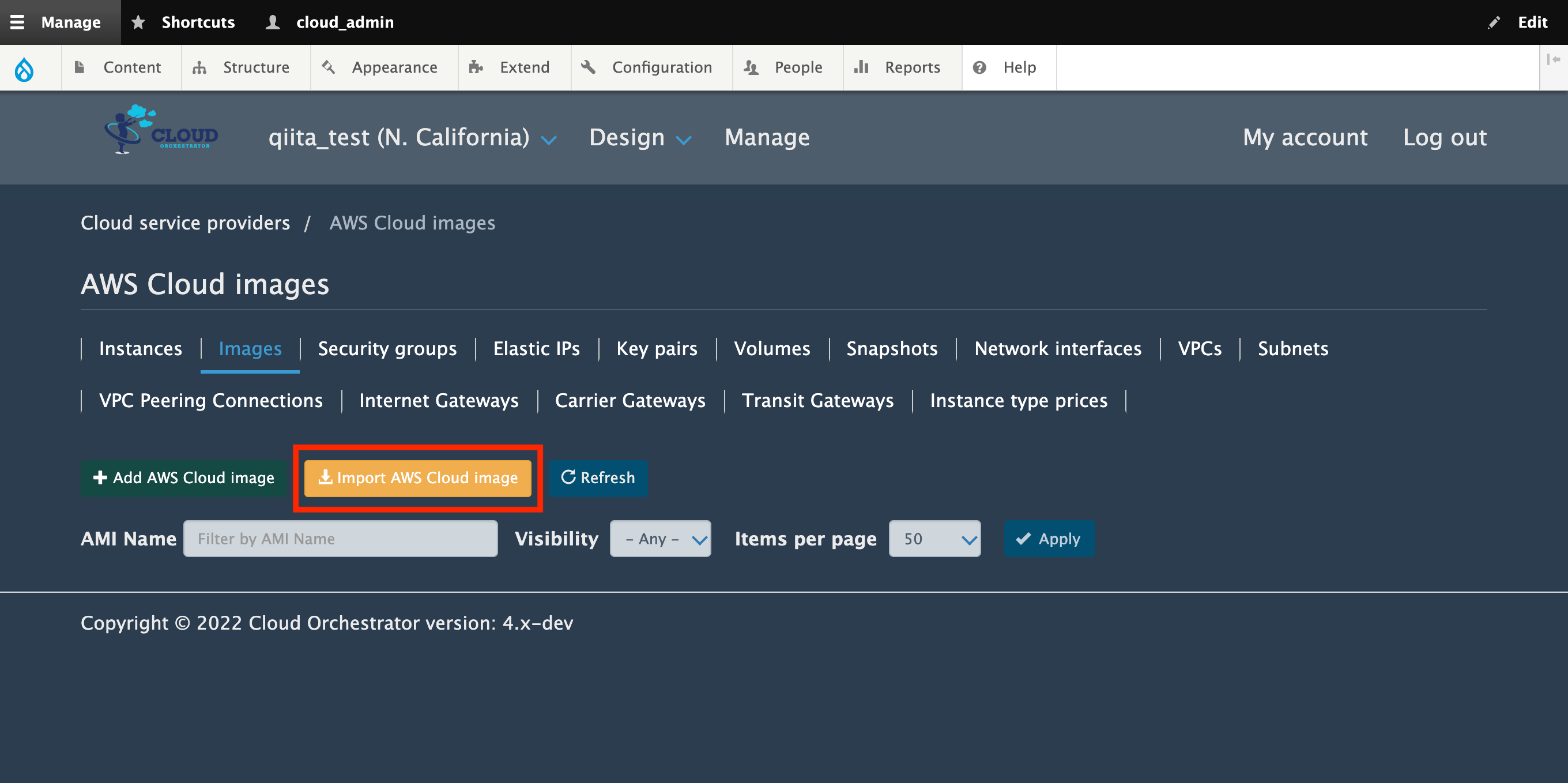This screenshot has height=783, width=1568.
Task: Click the toolbar orientation toggle icon
Action: coord(1553,59)
